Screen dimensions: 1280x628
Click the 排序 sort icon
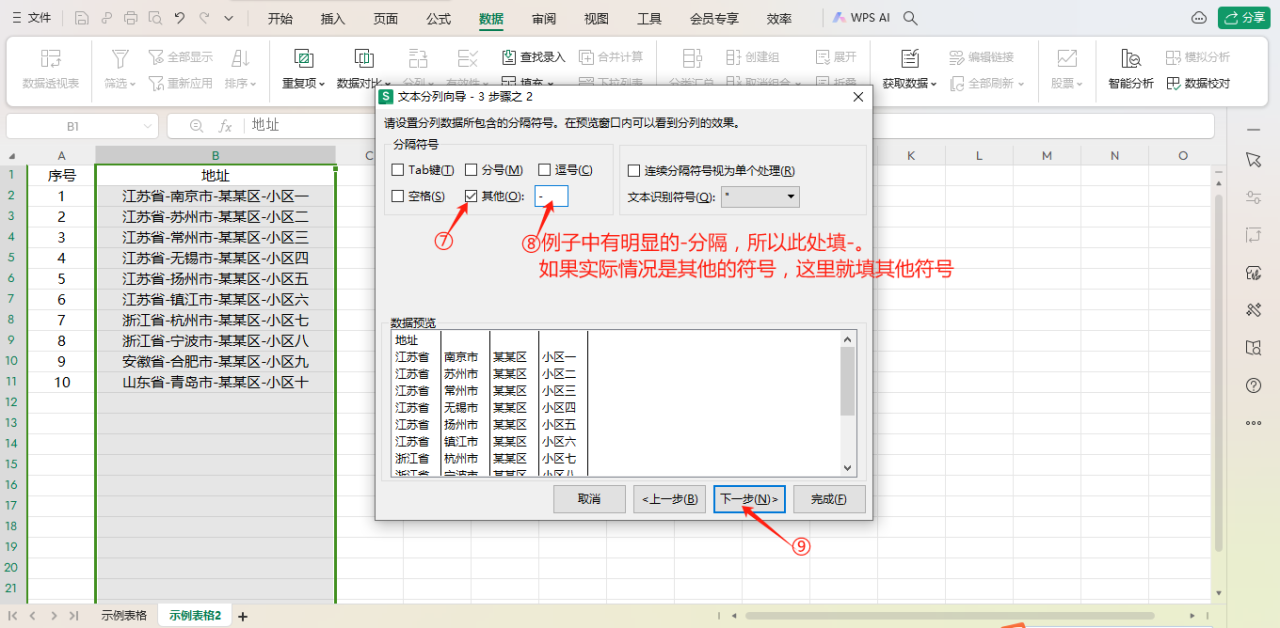click(240, 58)
